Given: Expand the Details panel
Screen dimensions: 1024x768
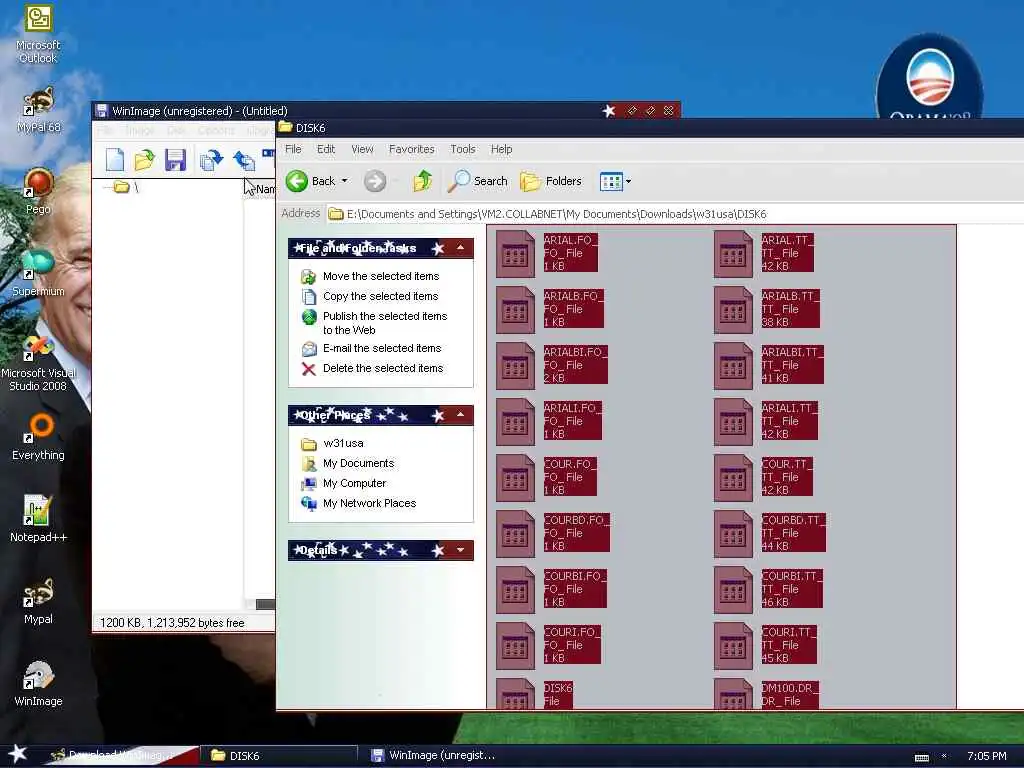Looking at the screenshot, I should point(460,550).
